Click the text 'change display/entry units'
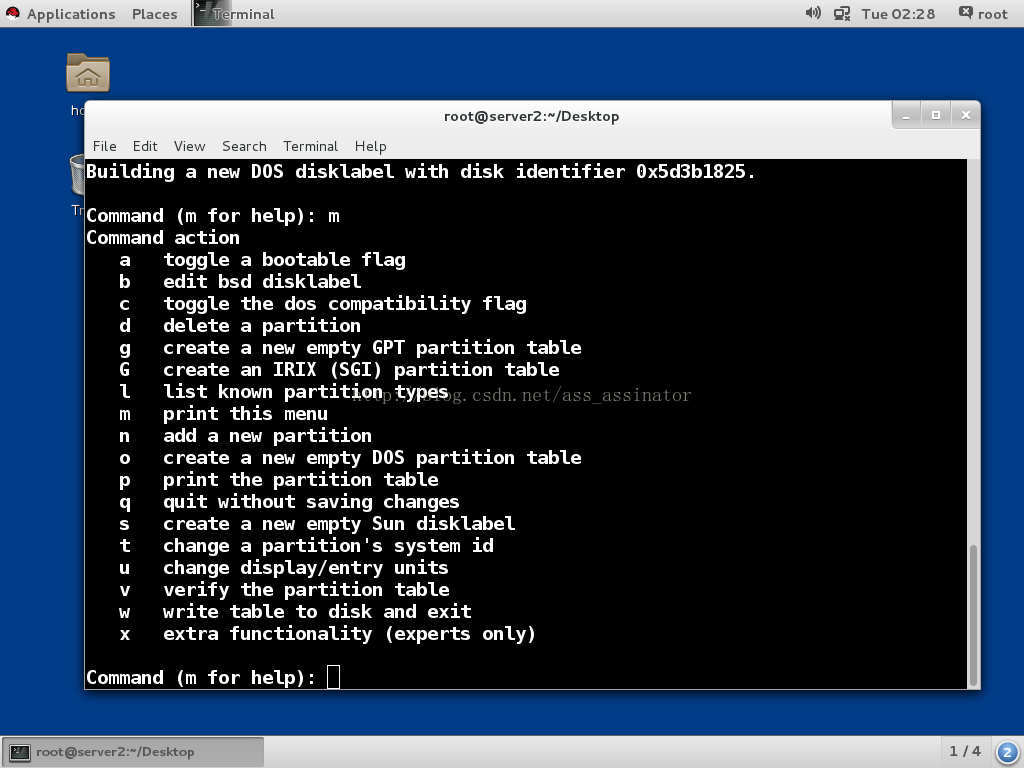 click(306, 568)
